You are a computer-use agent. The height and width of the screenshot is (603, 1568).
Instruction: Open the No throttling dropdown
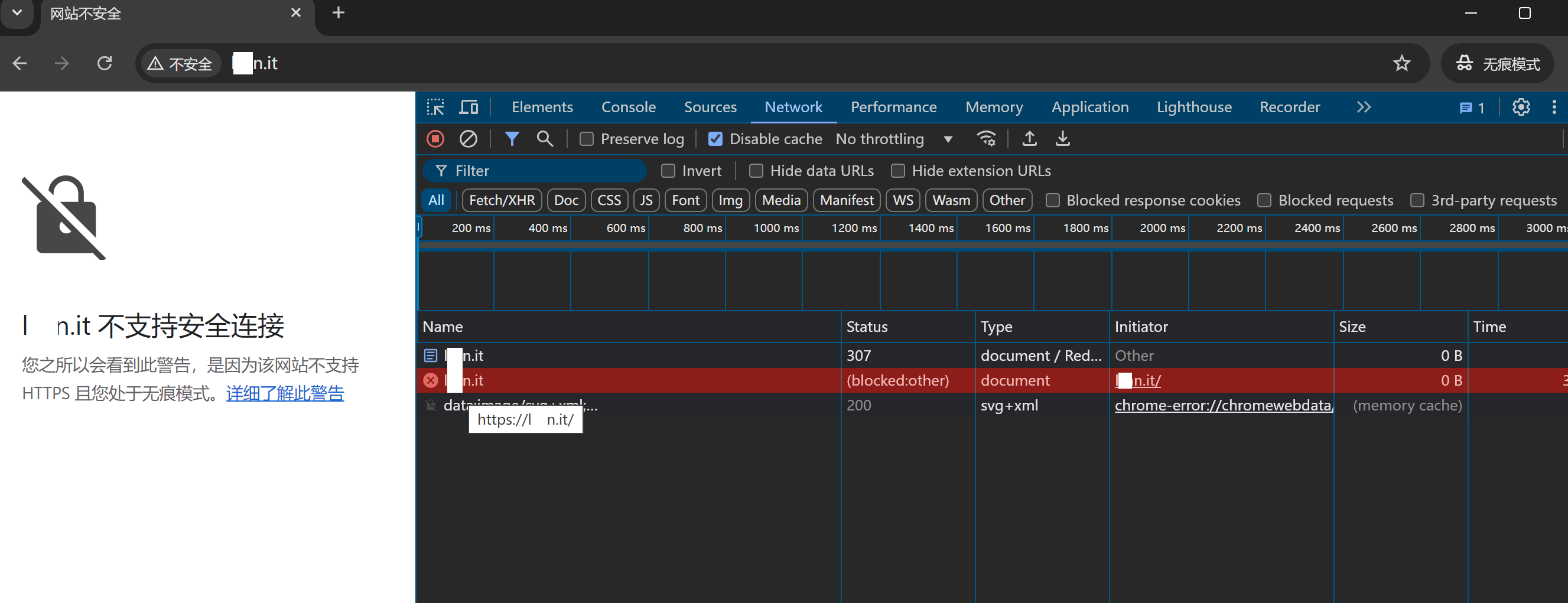pos(893,139)
